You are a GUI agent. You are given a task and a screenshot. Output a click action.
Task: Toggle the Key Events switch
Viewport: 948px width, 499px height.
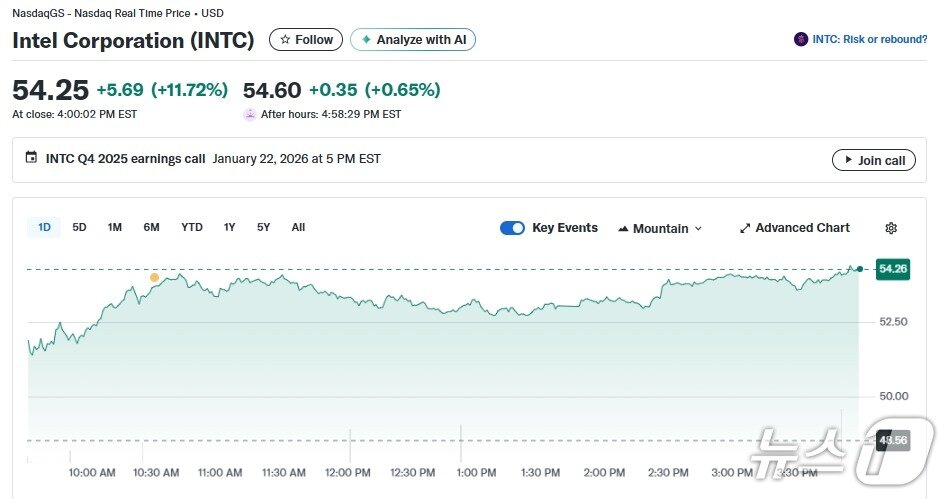512,228
